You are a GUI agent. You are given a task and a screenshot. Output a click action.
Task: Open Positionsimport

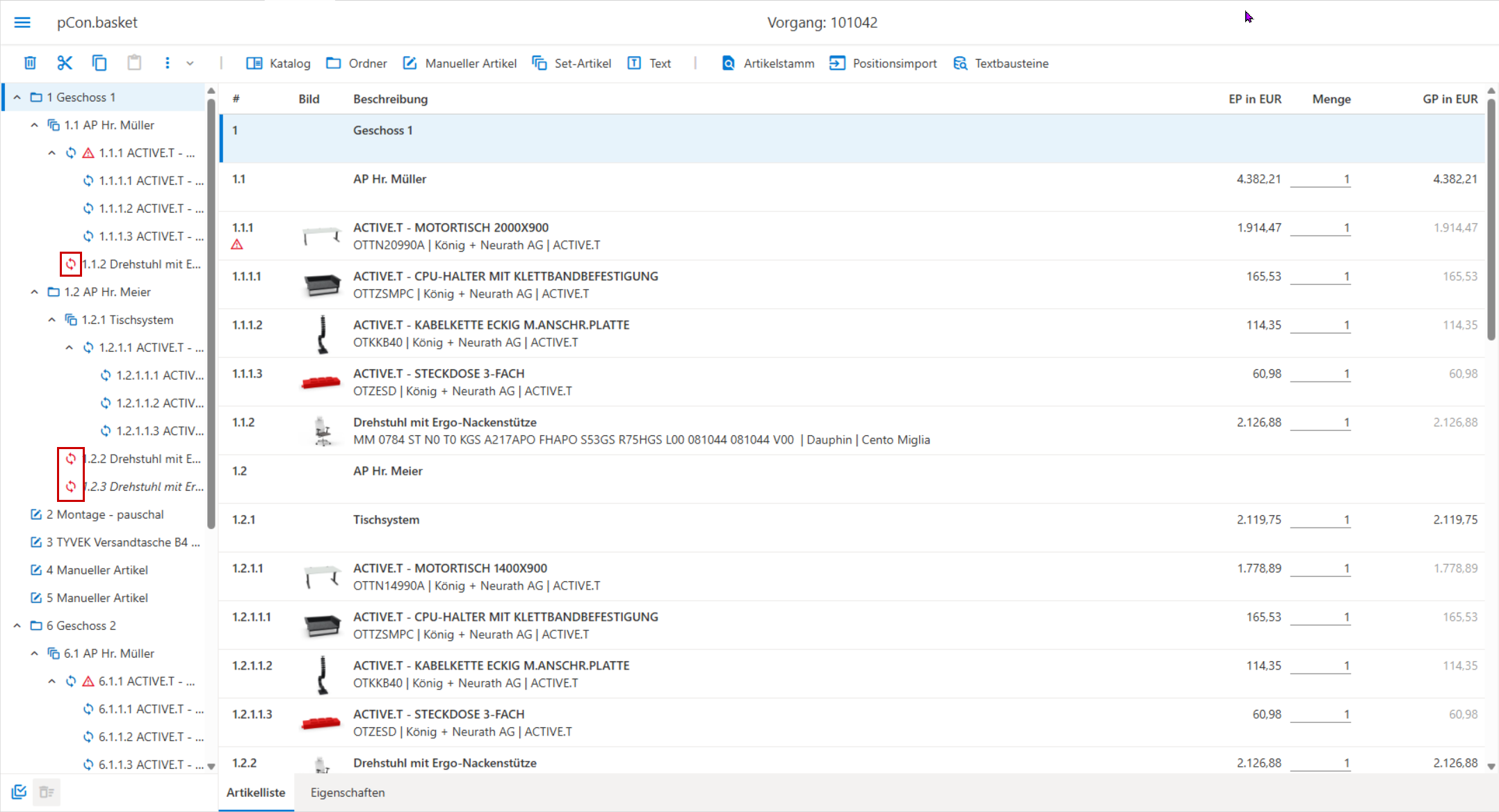[x=883, y=63]
